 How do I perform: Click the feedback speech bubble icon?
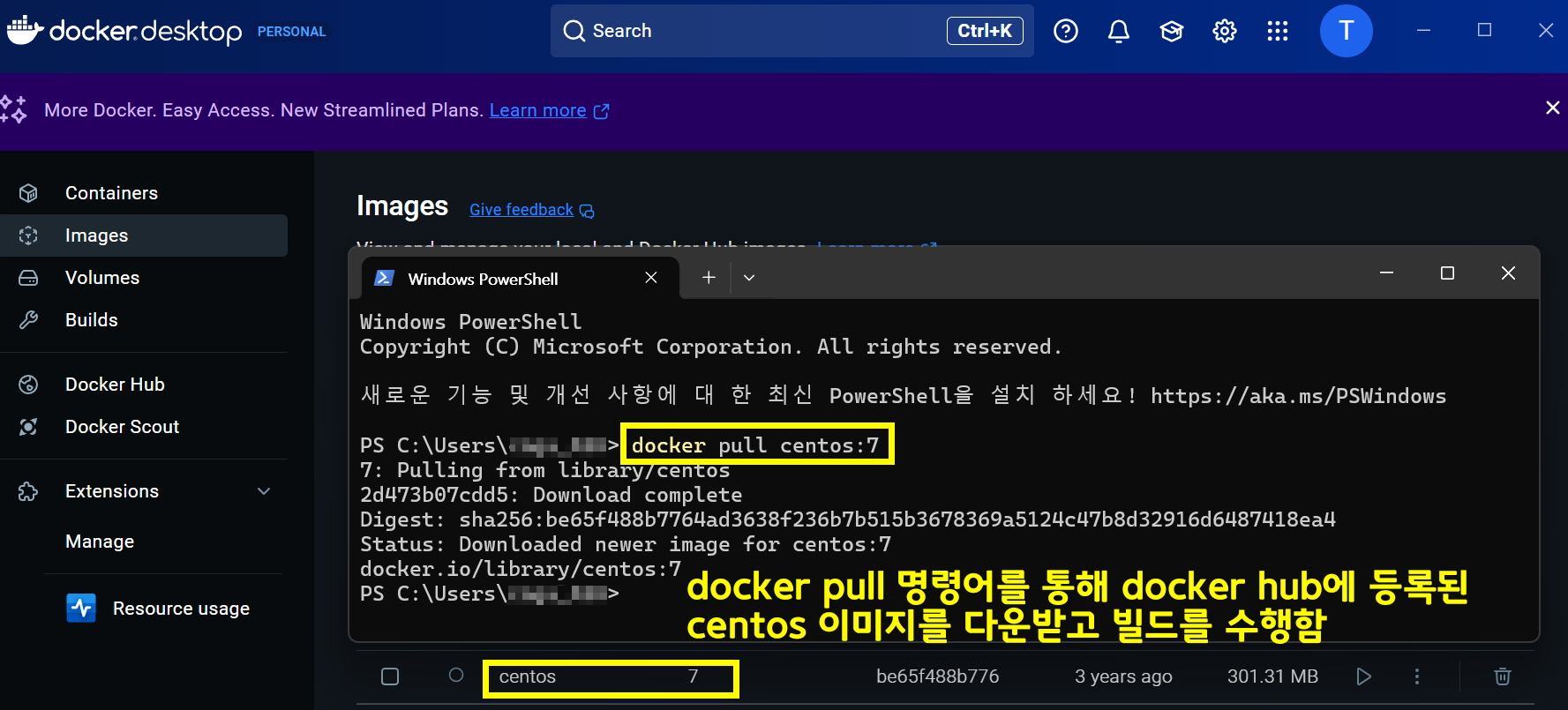[x=587, y=211]
